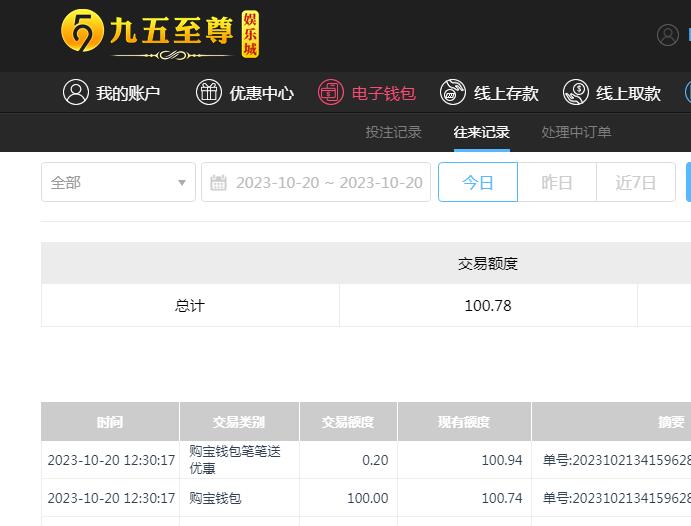Select the 今日 filter button
The width and height of the screenshot is (691, 526).
click(x=478, y=182)
